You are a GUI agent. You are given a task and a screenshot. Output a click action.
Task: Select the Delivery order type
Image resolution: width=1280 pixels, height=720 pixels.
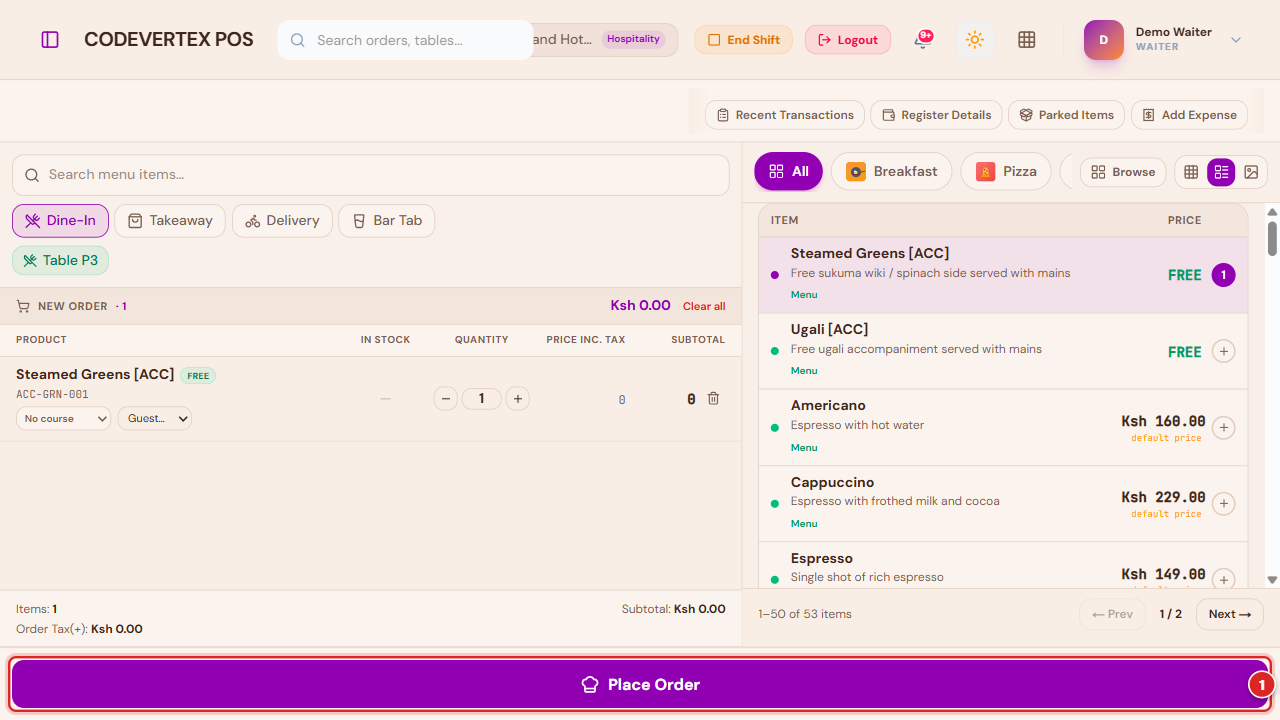[282, 221]
